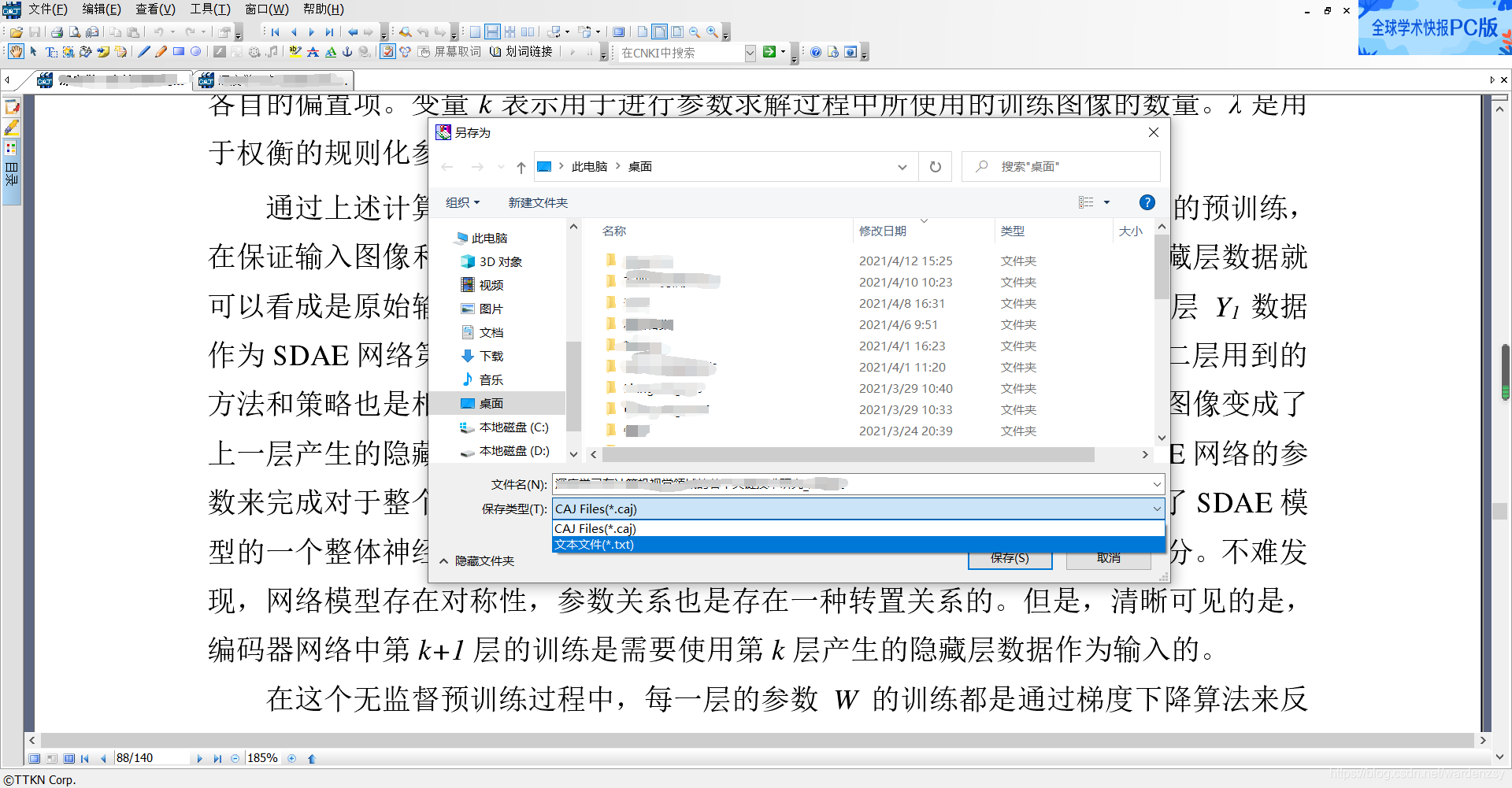
Task: Click the 取消 cancel button
Action: [1109, 557]
